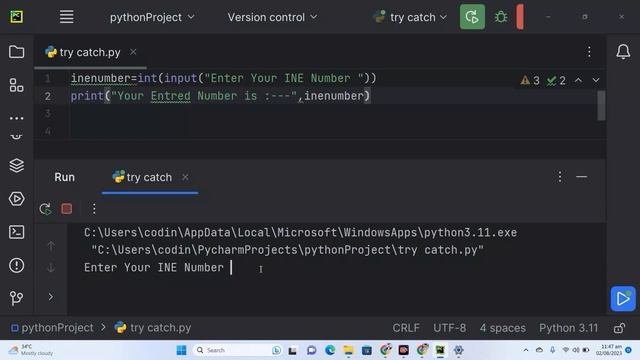Click the warnings count indicator showing 3

(x=530, y=80)
